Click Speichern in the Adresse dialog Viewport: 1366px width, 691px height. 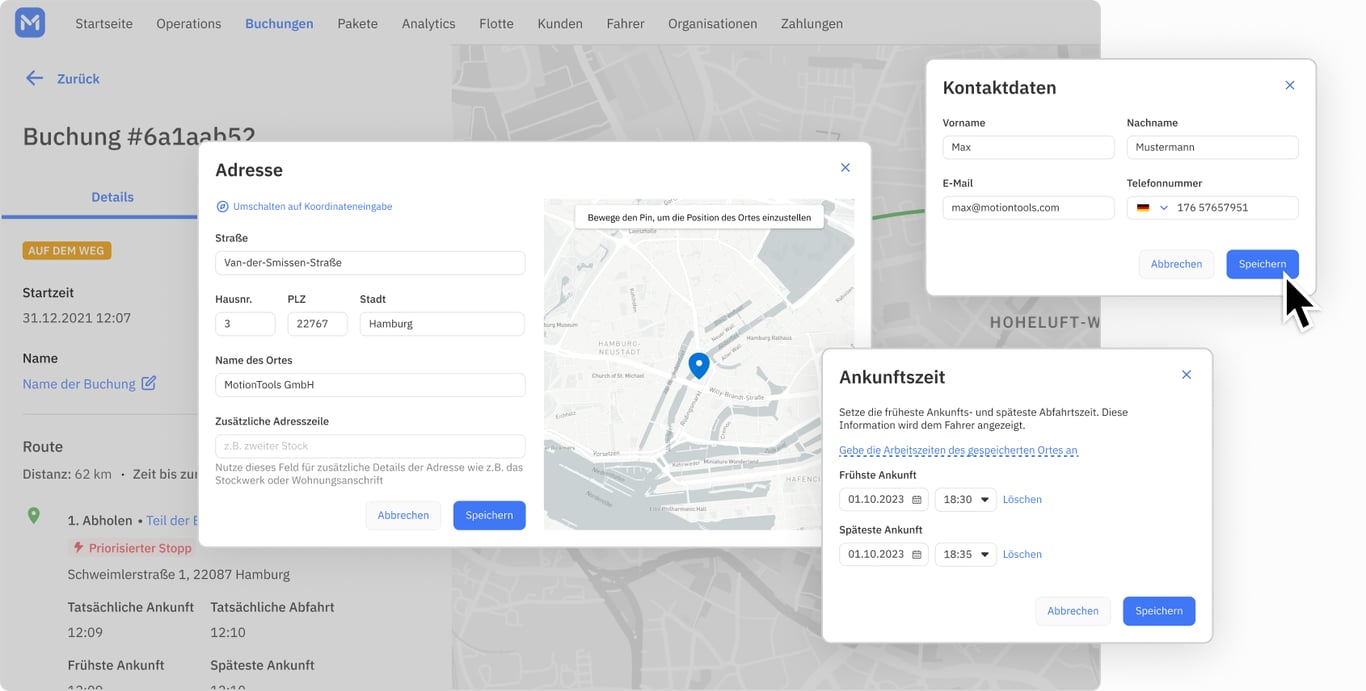coord(489,515)
